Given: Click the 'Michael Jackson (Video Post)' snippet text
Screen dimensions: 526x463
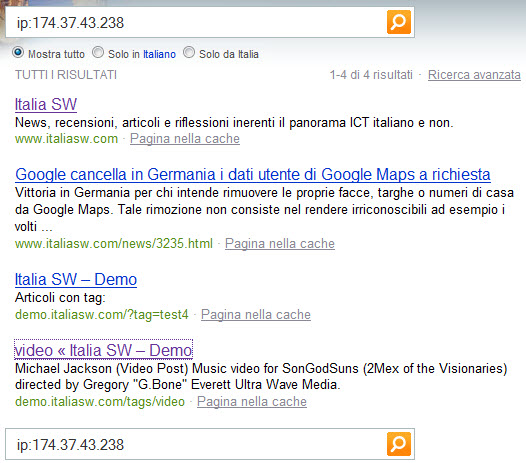Looking at the screenshot, I should [x=261, y=376].
